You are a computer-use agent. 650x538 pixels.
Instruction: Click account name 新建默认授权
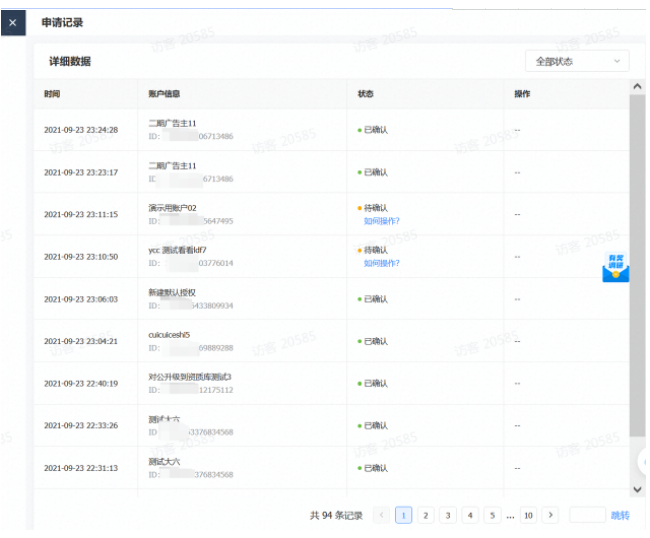pyautogui.click(x=172, y=293)
